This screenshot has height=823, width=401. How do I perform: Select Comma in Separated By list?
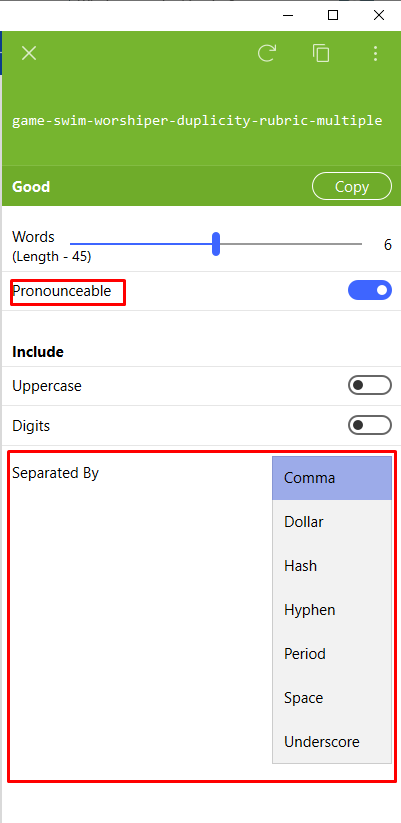click(x=332, y=478)
